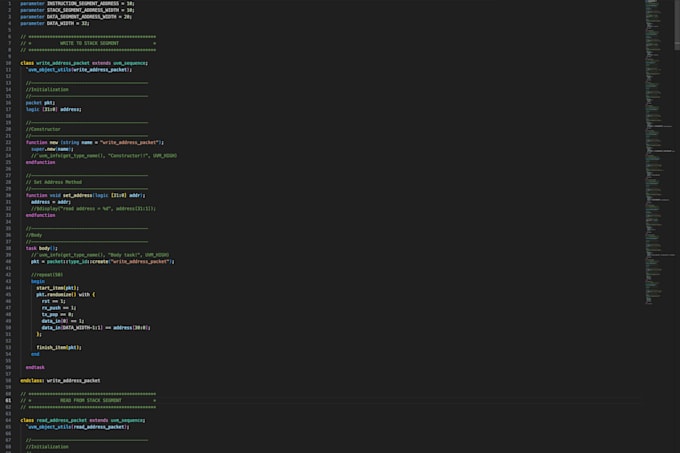This screenshot has width=680, height=453.
Task: Click the 'data_in[DATA_WIDTH-1:1] == address[30:0]' constraint
Action: coord(96,328)
